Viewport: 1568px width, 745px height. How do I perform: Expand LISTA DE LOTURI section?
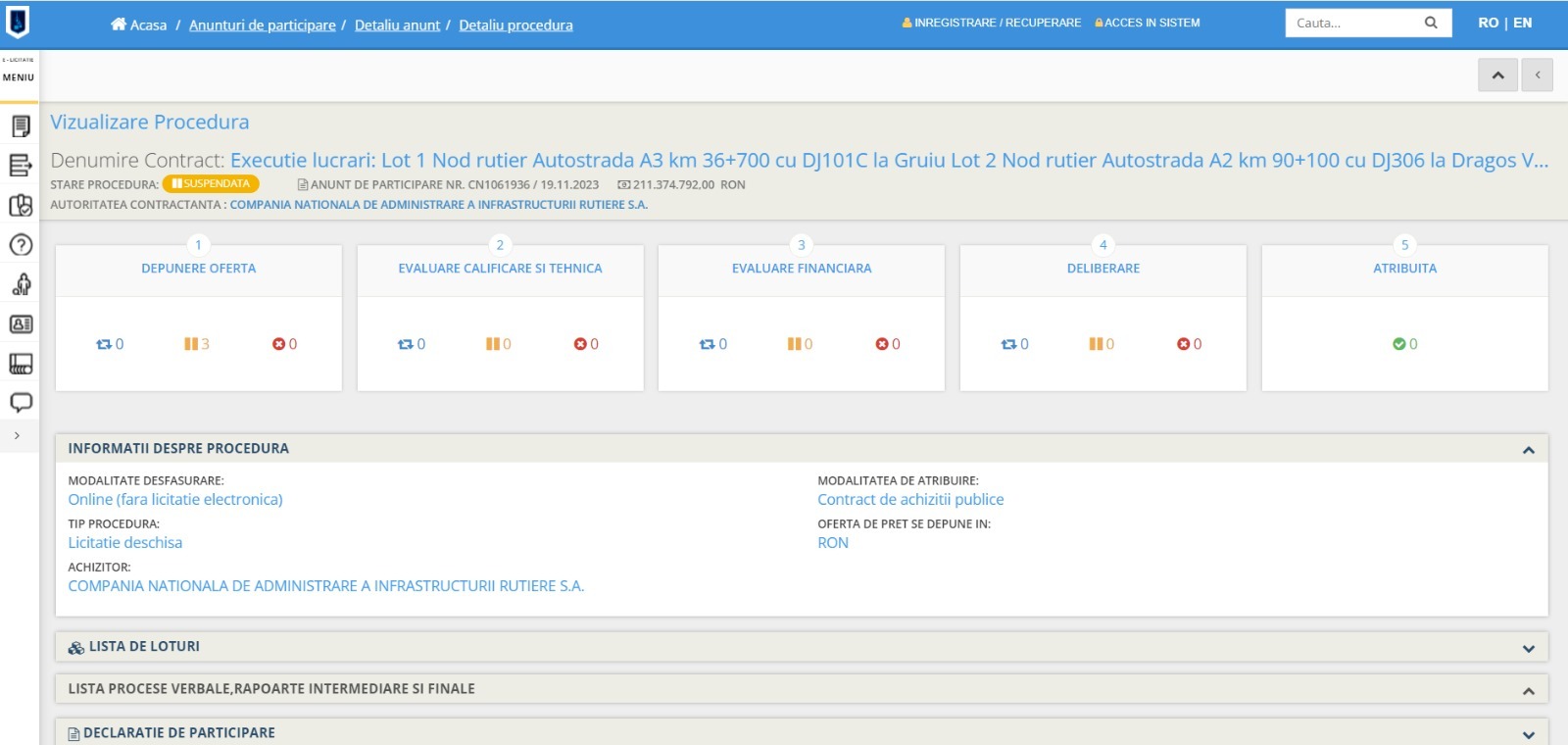click(1528, 648)
